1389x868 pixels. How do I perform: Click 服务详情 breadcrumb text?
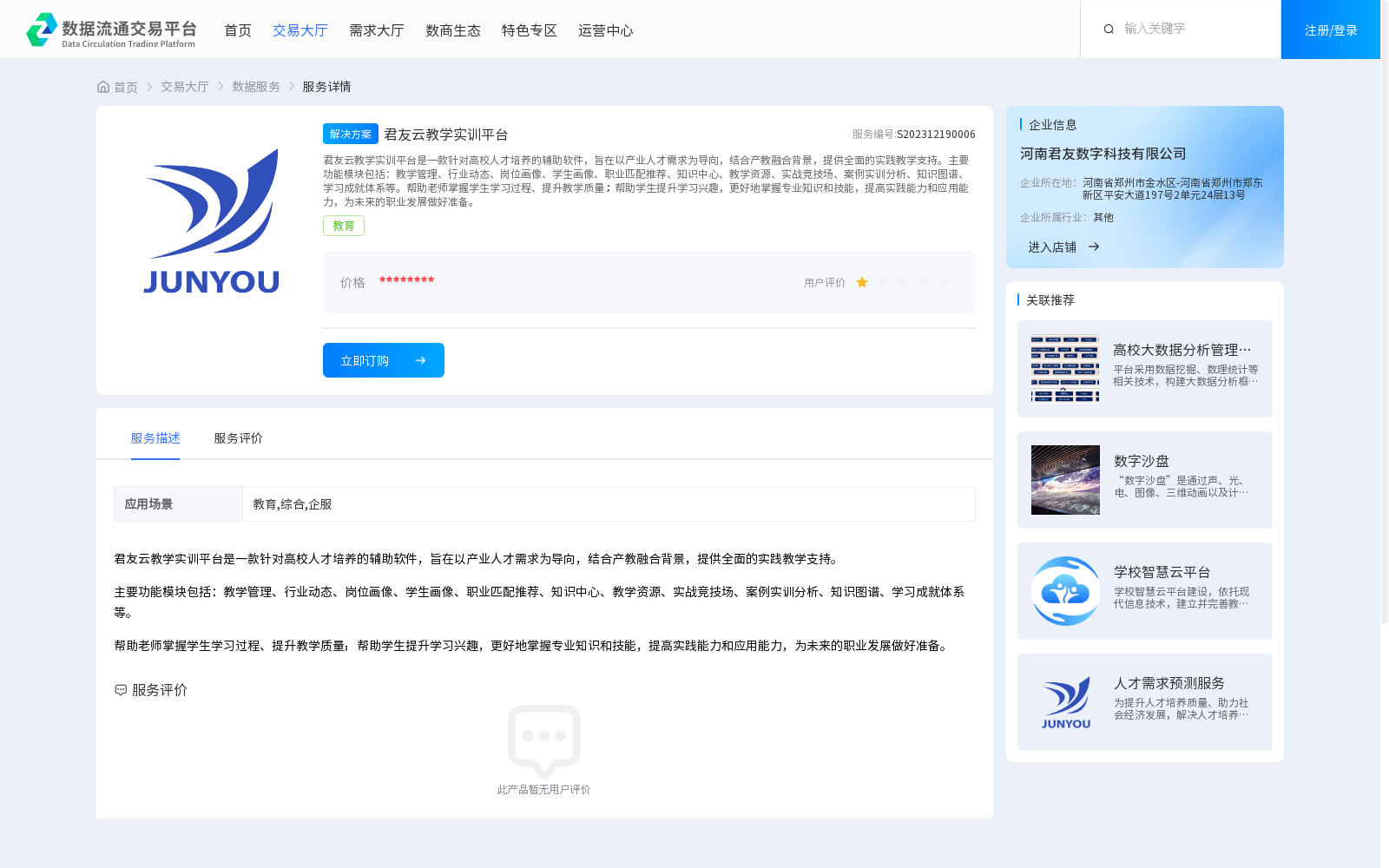pyautogui.click(x=326, y=87)
